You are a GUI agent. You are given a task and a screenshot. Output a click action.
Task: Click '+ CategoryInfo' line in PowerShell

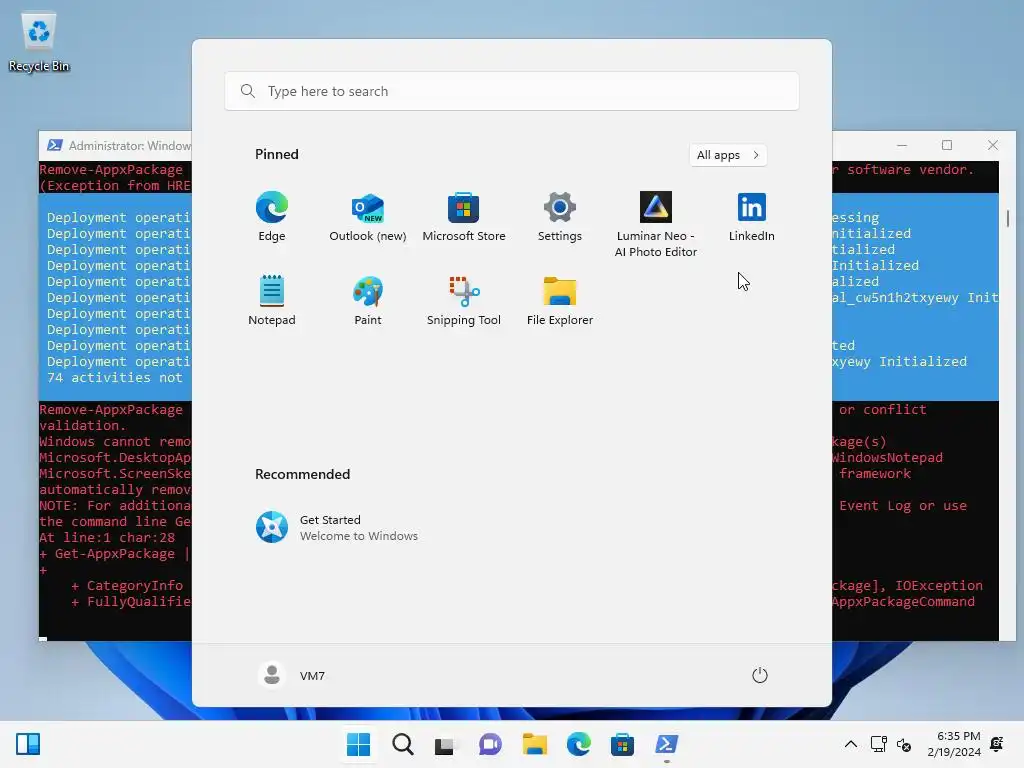[127, 586]
